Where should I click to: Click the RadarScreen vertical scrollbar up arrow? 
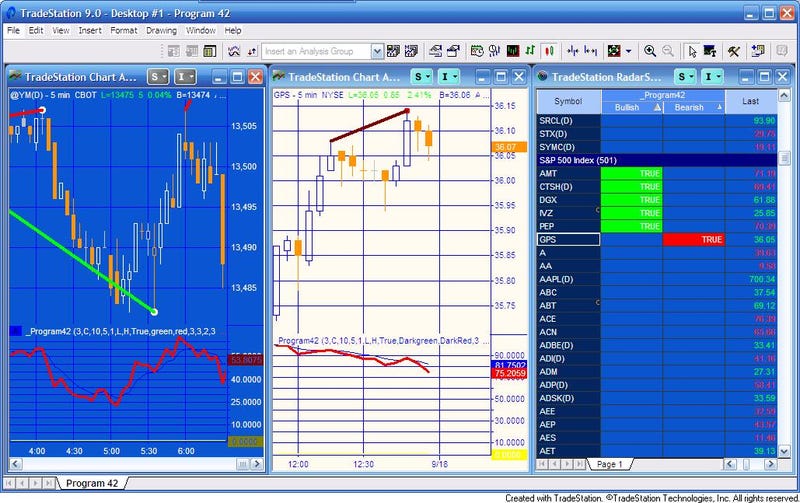click(784, 95)
